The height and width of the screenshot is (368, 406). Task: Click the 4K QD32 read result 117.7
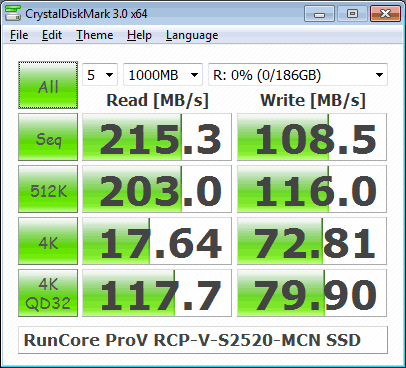pos(157,293)
